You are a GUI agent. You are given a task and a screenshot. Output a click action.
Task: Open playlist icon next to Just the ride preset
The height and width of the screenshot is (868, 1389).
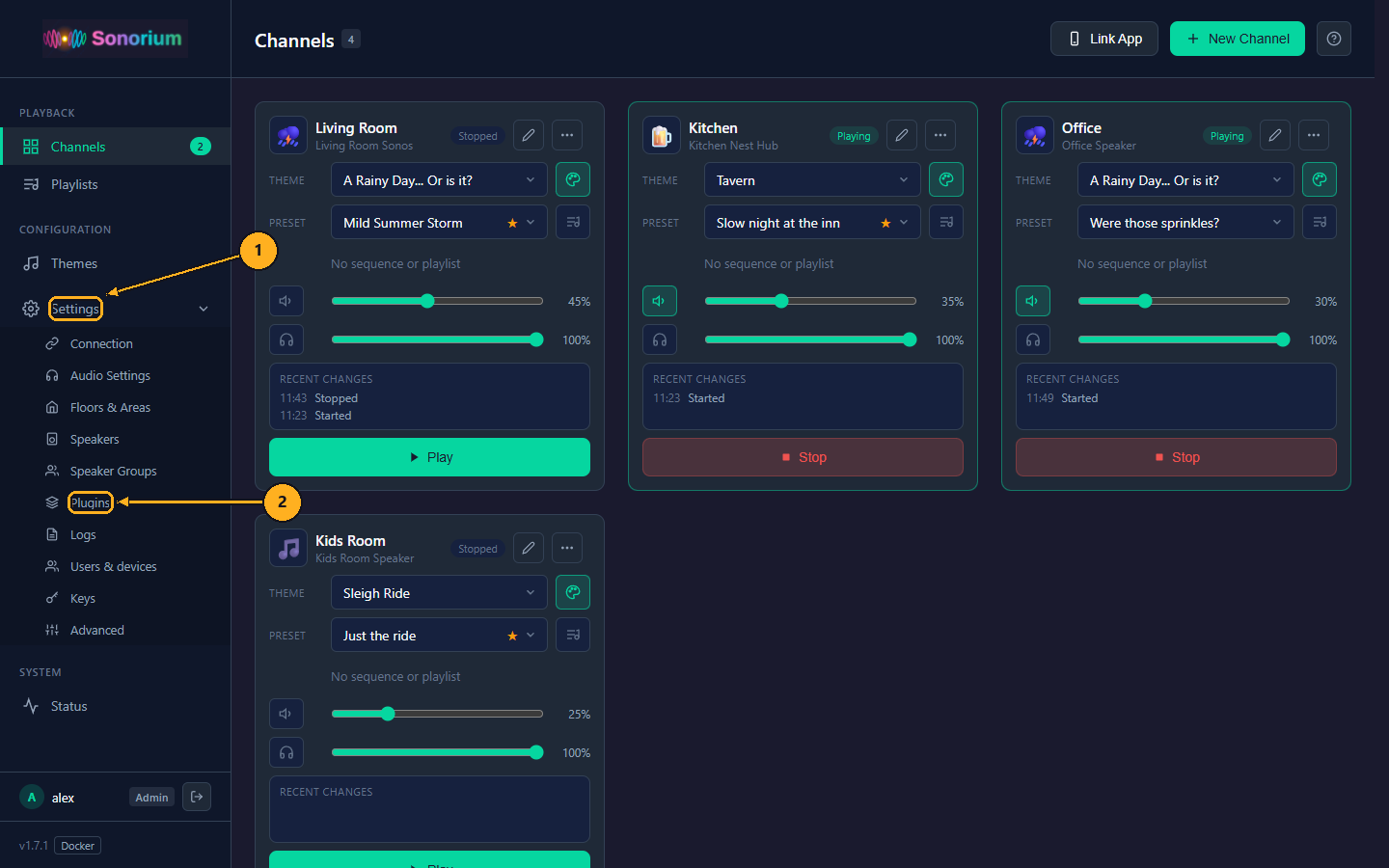click(x=573, y=635)
